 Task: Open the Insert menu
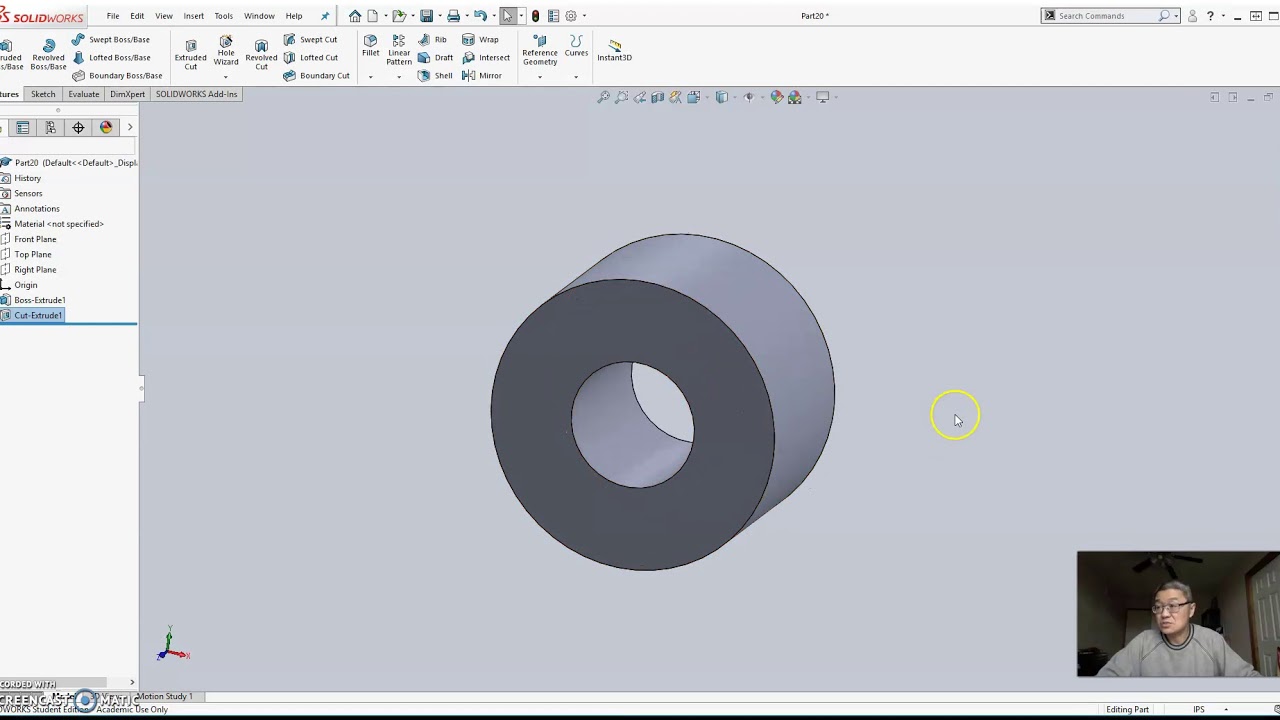pos(193,16)
